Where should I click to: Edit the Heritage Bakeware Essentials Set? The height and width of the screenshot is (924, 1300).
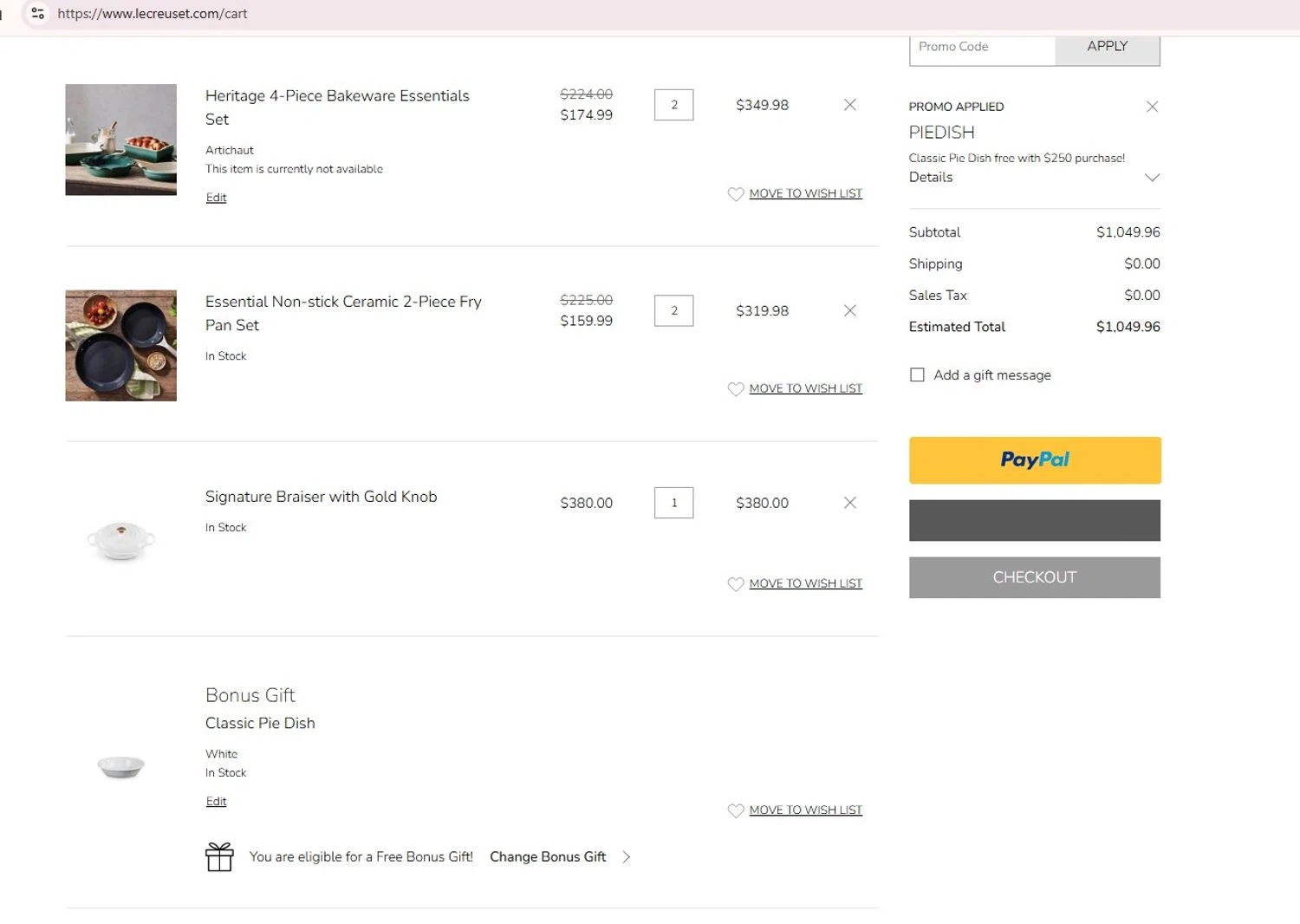216,198
